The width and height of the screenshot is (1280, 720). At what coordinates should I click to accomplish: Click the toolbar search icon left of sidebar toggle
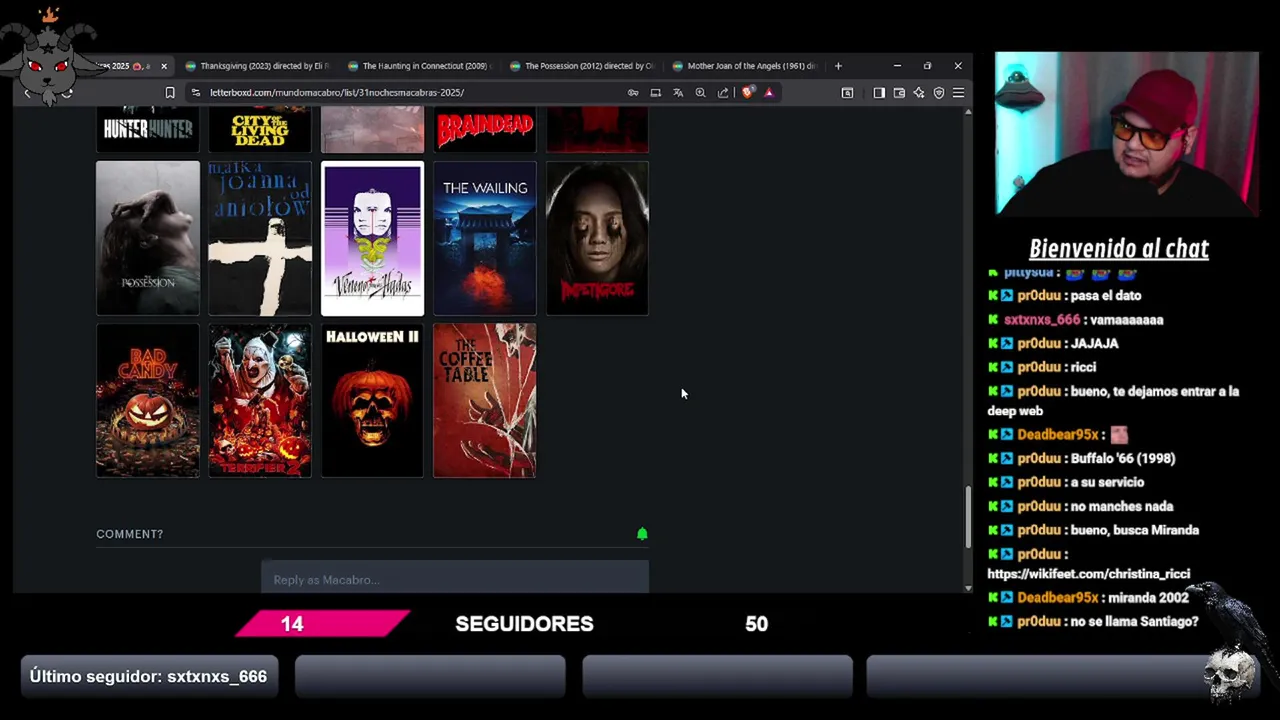coord(847,93)
